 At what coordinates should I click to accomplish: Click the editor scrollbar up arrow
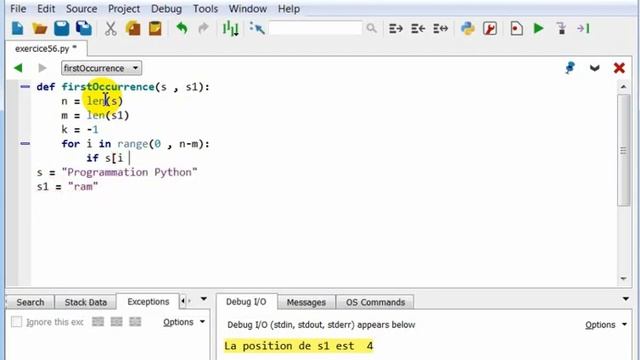(623, 87)
